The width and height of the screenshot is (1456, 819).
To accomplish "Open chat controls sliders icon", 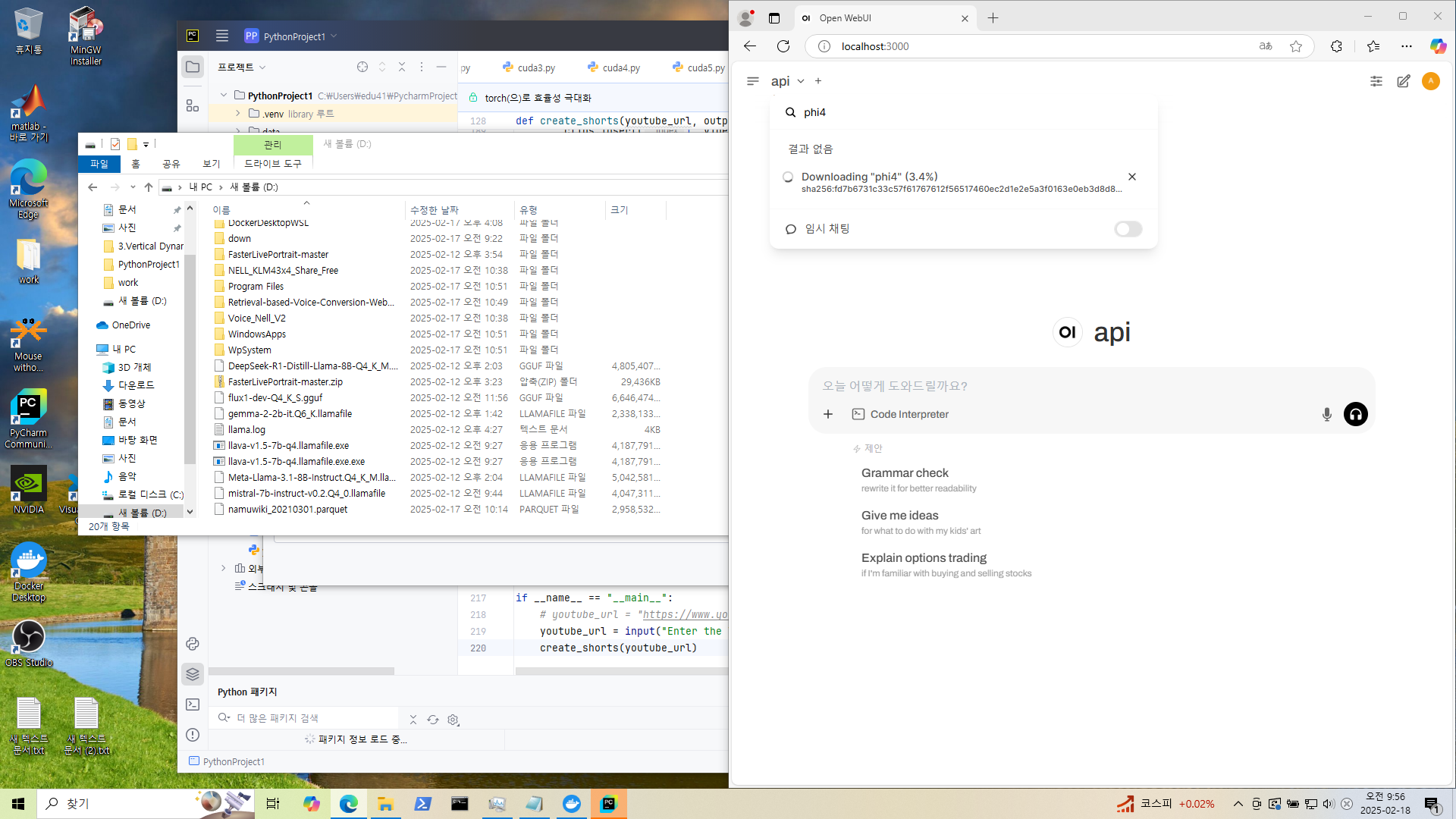I will 1376,81.
